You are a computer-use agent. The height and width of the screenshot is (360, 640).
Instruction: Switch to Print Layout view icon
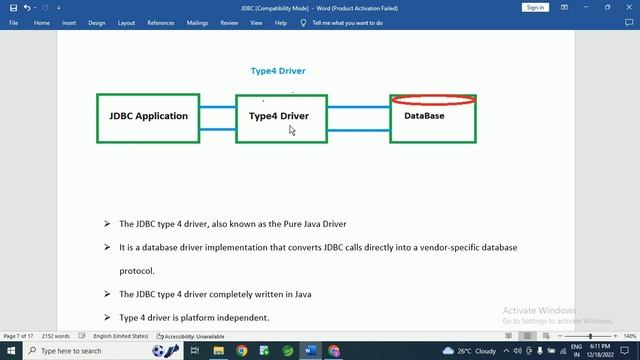point(527,336)
